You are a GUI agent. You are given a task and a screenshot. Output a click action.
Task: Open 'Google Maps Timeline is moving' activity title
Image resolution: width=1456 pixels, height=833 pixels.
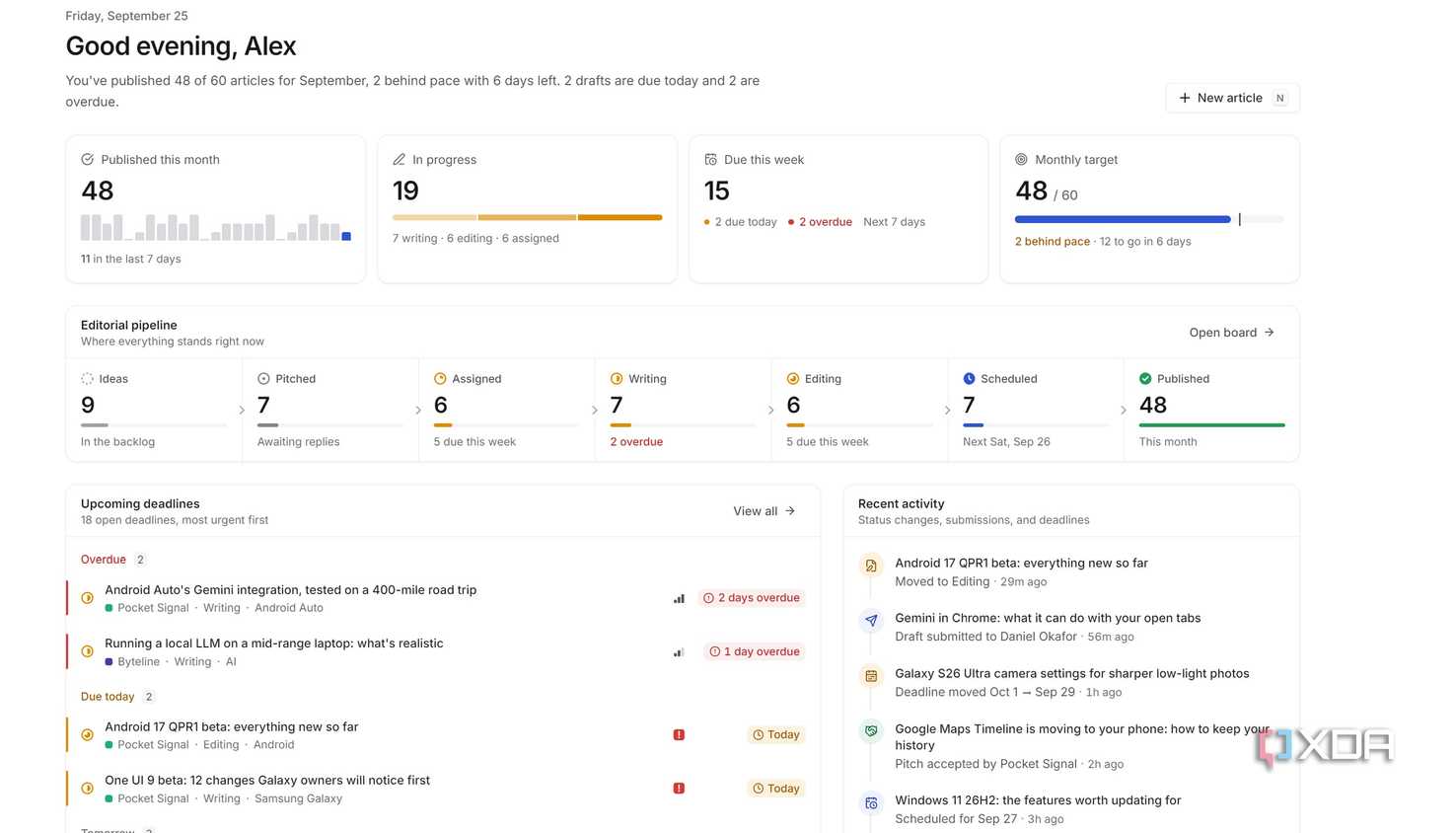tap(1082, 737)
